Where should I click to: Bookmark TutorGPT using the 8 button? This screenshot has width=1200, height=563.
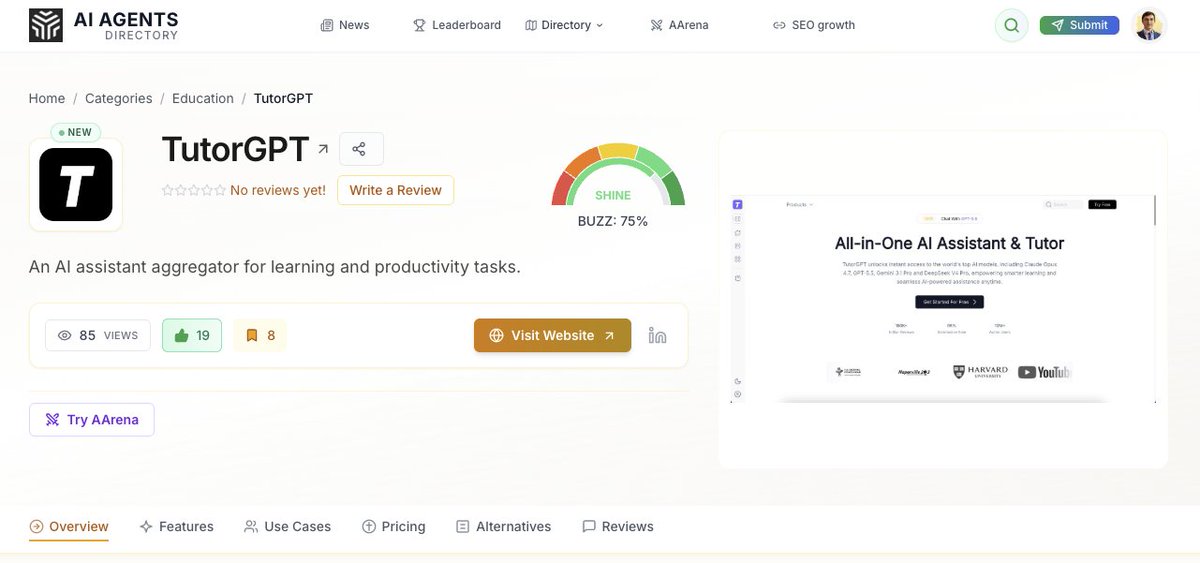(260, 335)
